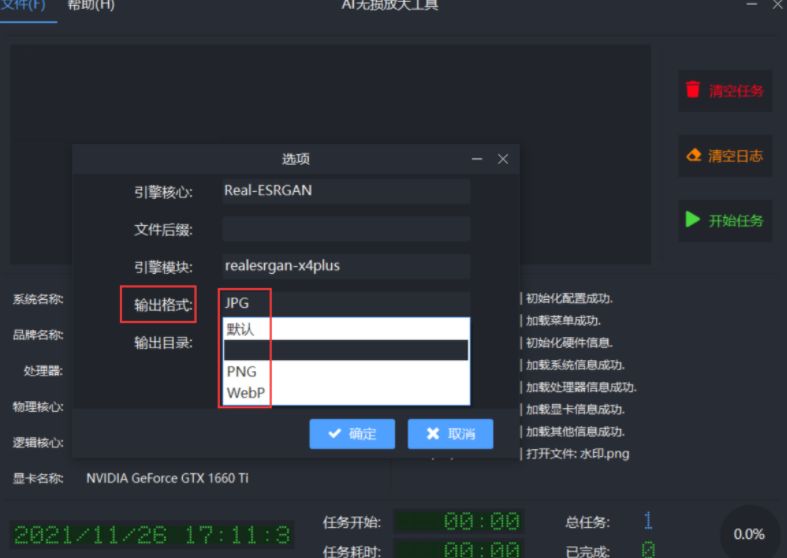Collapse the 输出格式 JPG combo box
787x558 pixels.
[345, 304]
